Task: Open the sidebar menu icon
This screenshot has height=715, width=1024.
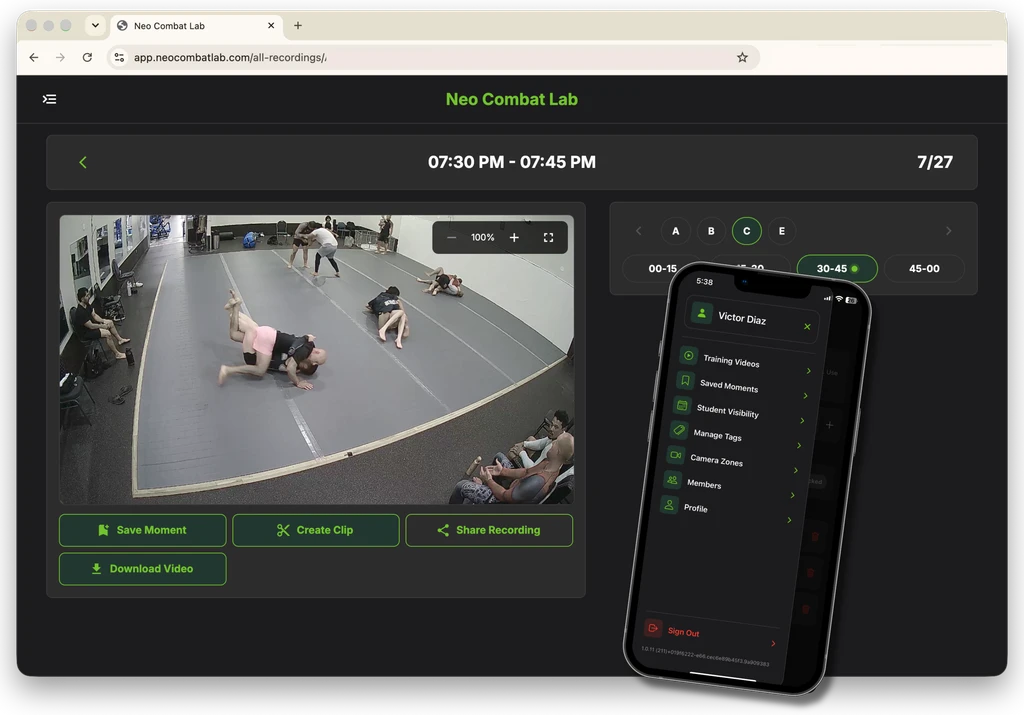Action: tap(50, 99)
